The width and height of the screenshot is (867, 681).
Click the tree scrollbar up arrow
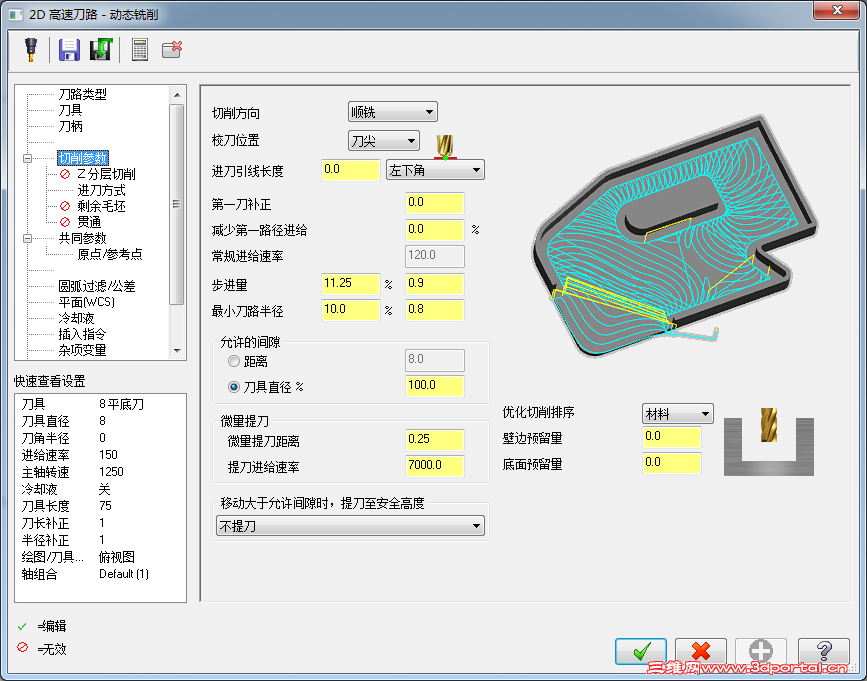[x=177, y=95]
